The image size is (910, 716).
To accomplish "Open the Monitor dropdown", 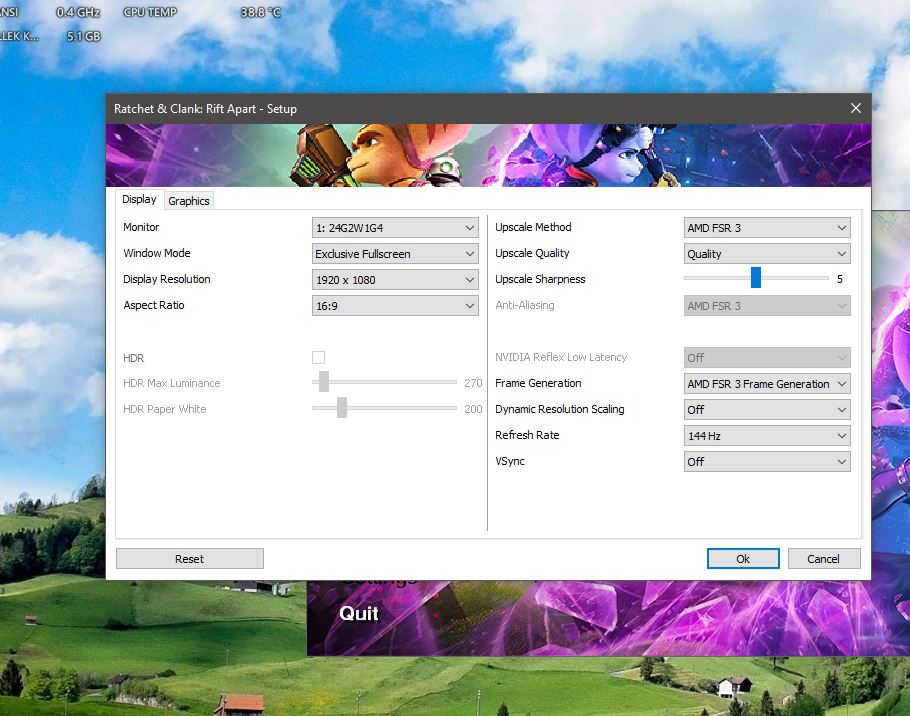I will click(x=395, y=227).
